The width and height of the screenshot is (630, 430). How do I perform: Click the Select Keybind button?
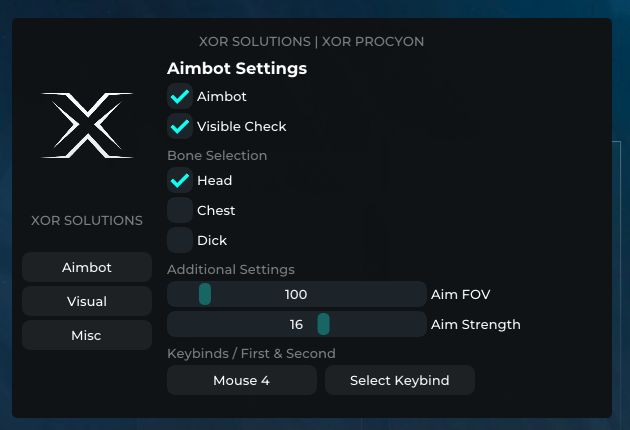(400, 380)
